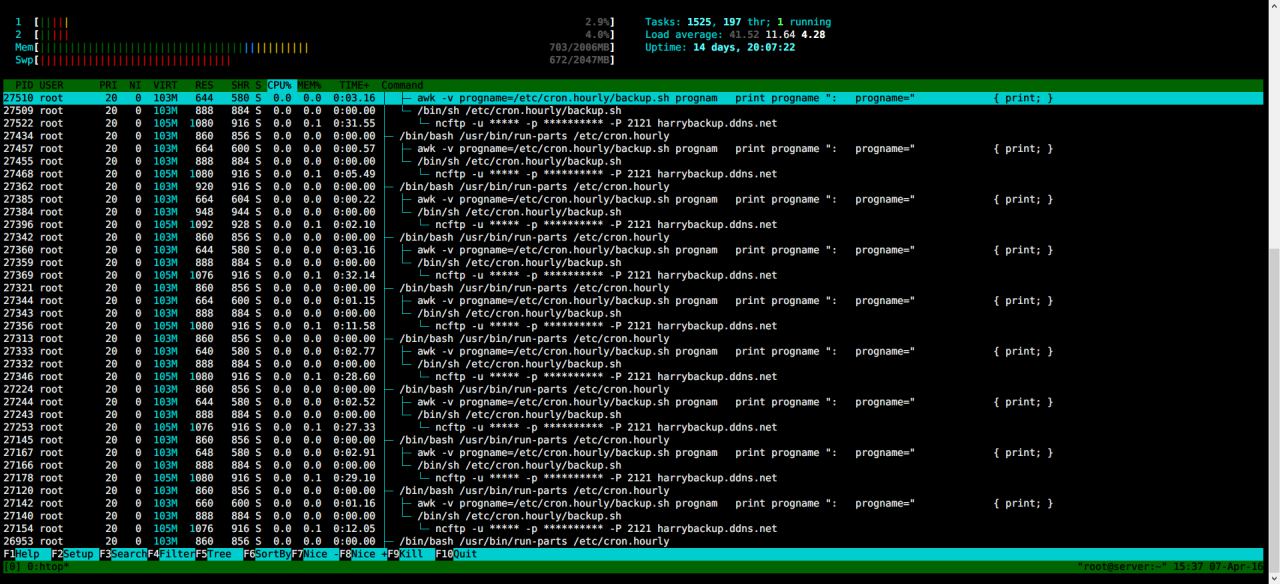Select run-parts process row PID 27342
Viewport: 1280px width, 584px height.
(632, 237)
